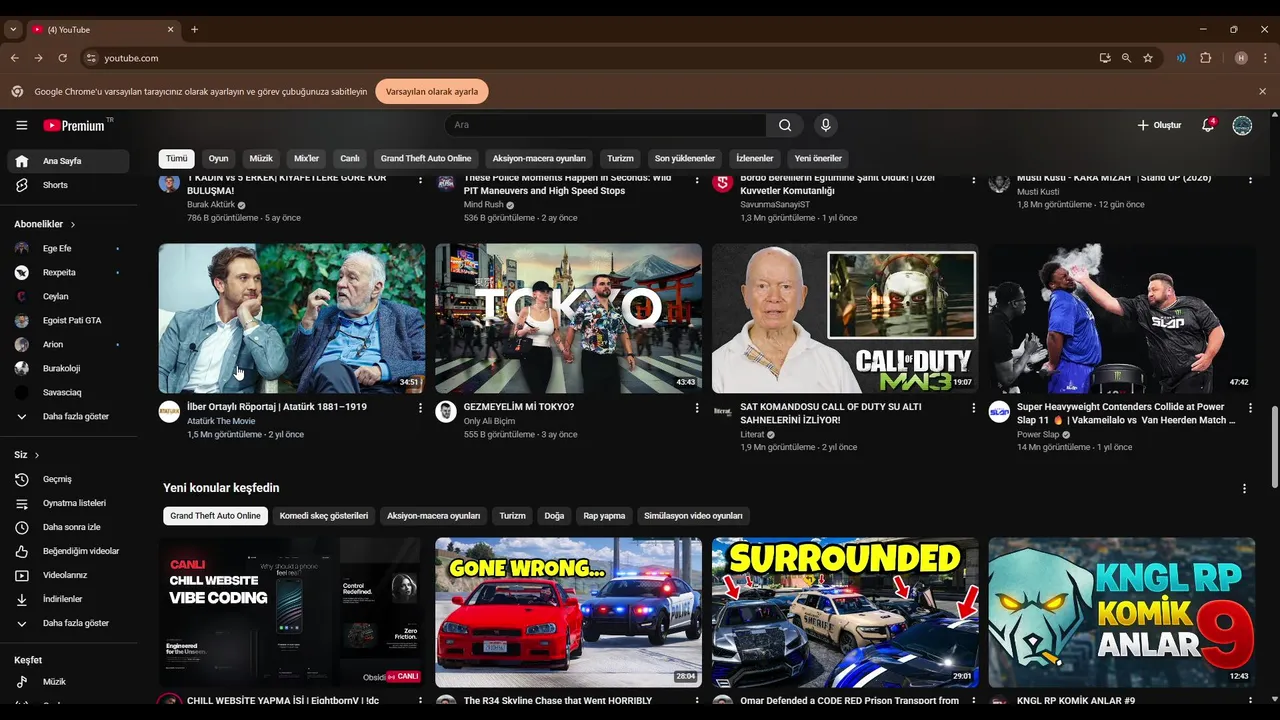Screen dimensions: 1280x720
Task: Select the Oyun filter chip
Action: pyautogui.click(x=218, y=158)
